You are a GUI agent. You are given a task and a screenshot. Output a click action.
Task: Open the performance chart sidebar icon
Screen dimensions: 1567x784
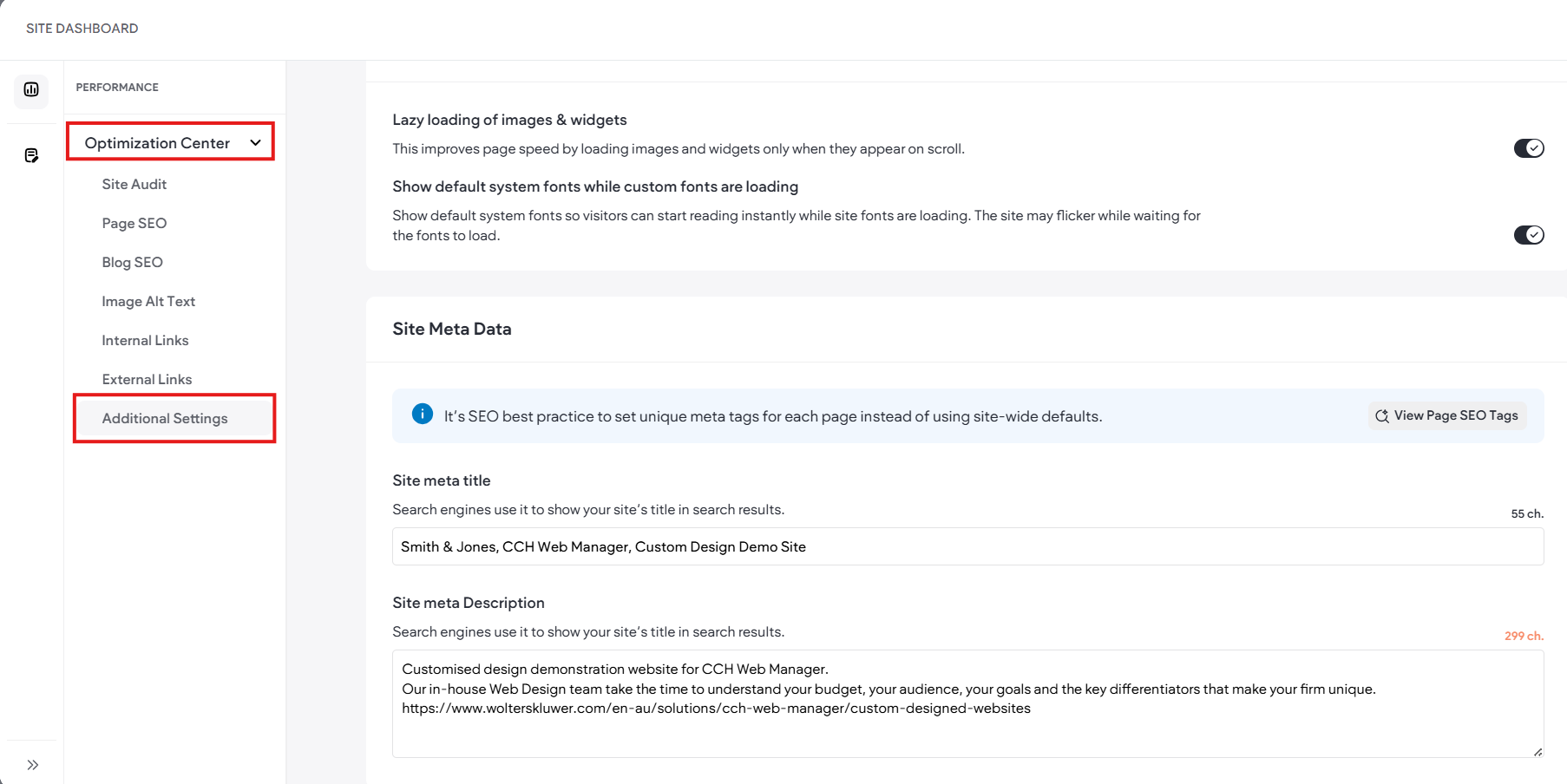(31, 89)
